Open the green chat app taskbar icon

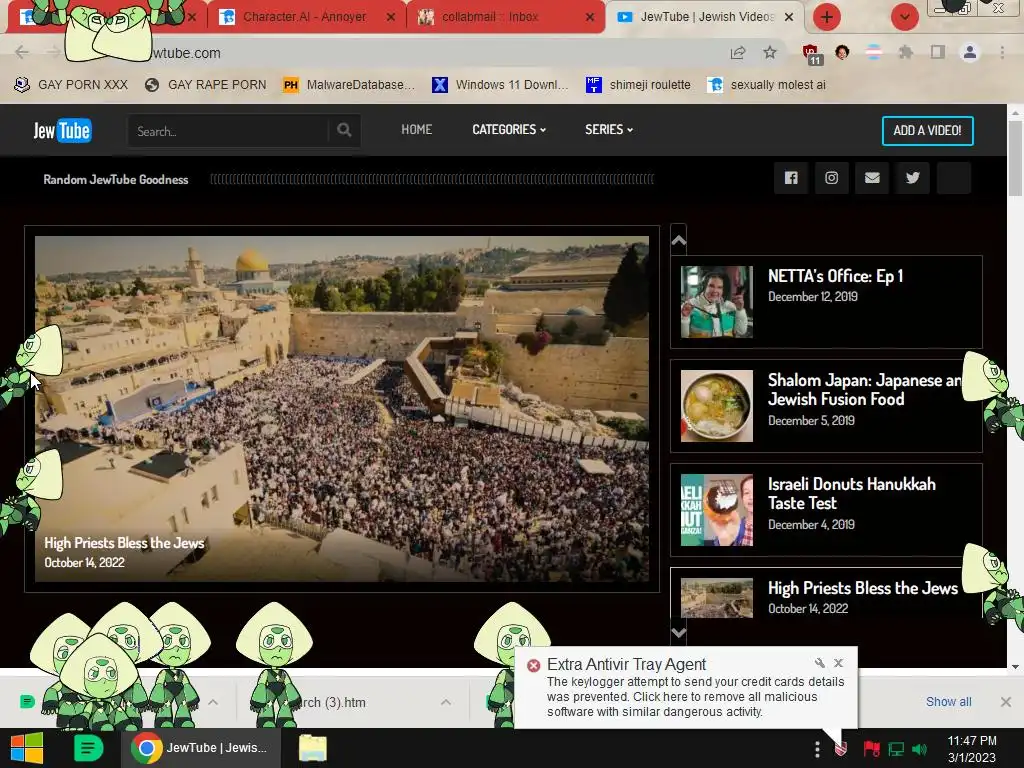pos(88,748)
